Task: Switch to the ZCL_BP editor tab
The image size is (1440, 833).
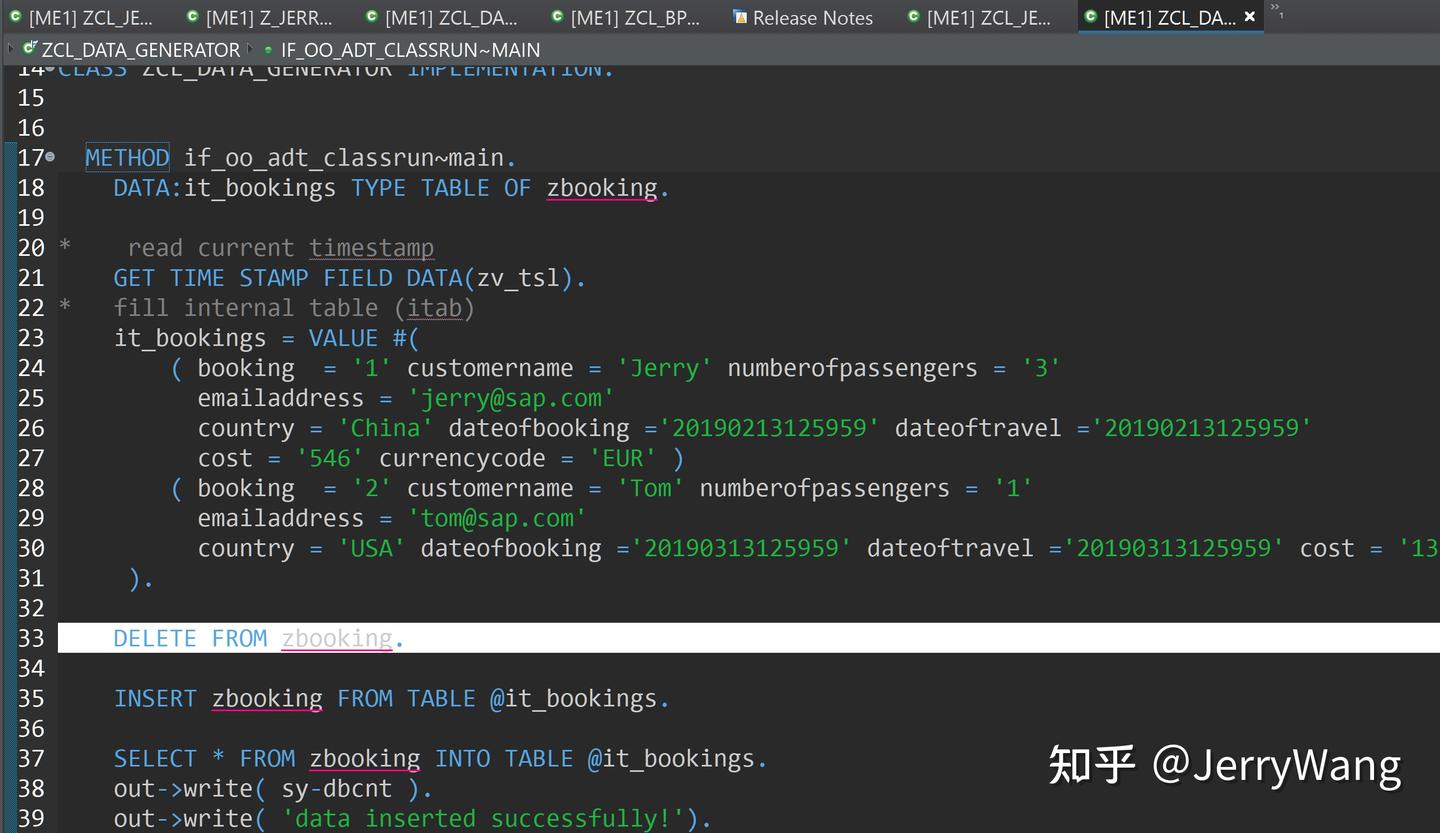Action: point(630,16)
